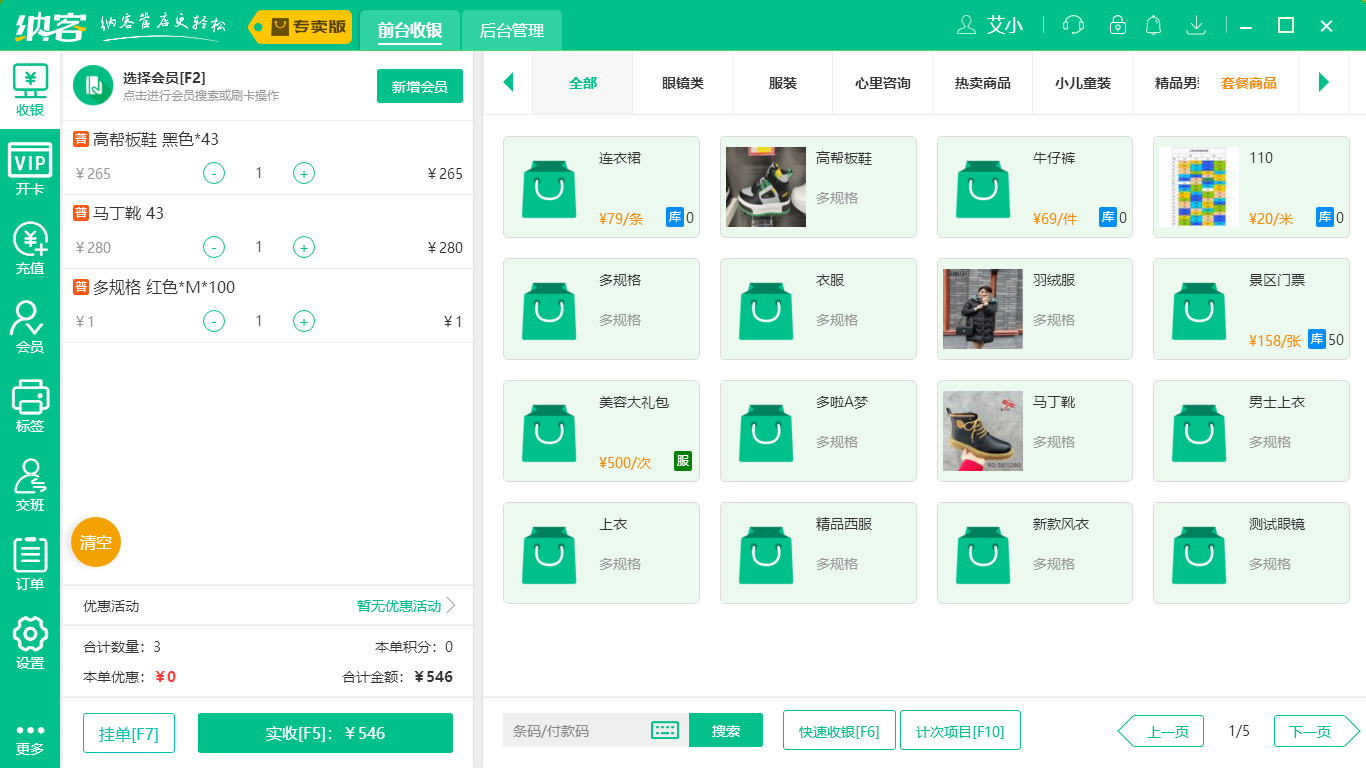Click the on-screen keyboard icon in the barcode field
Screen dimensions: 1366x768
point(665,730)
